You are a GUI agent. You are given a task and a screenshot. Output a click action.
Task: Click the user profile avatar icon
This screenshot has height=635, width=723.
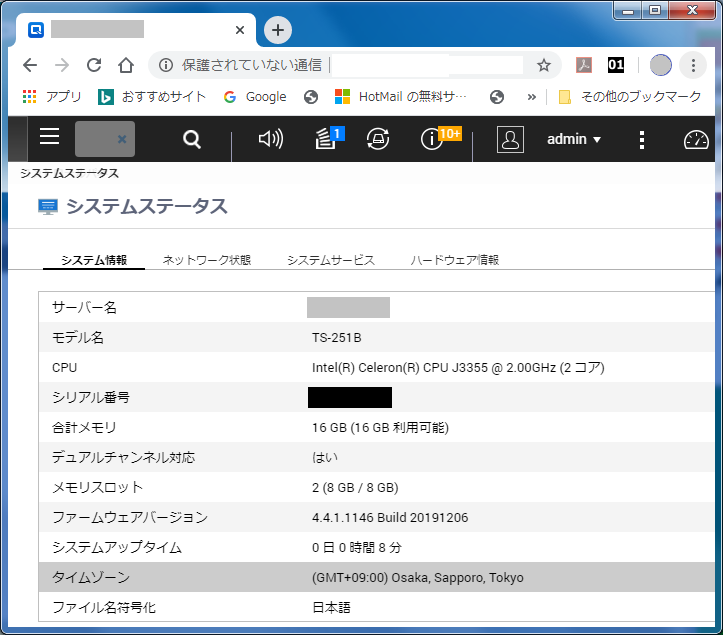510,139
